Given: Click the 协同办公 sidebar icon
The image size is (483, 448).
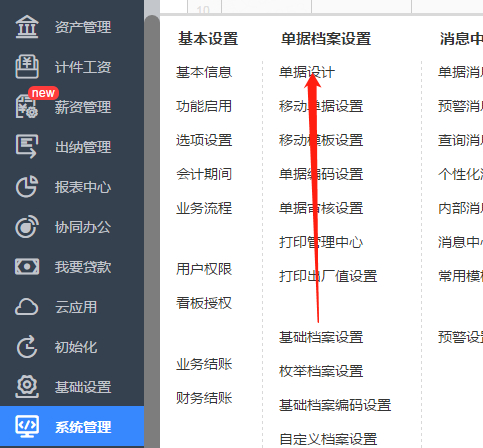Looking at the screenshot, I should tap(27, 227).
